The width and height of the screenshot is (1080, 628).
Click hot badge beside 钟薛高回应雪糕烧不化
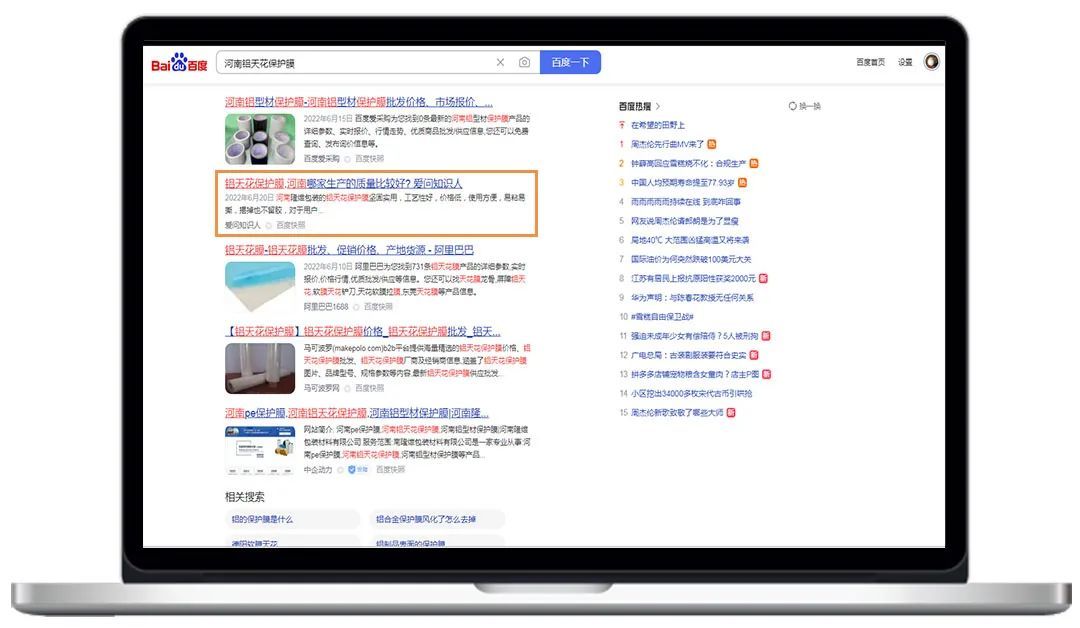754,163
